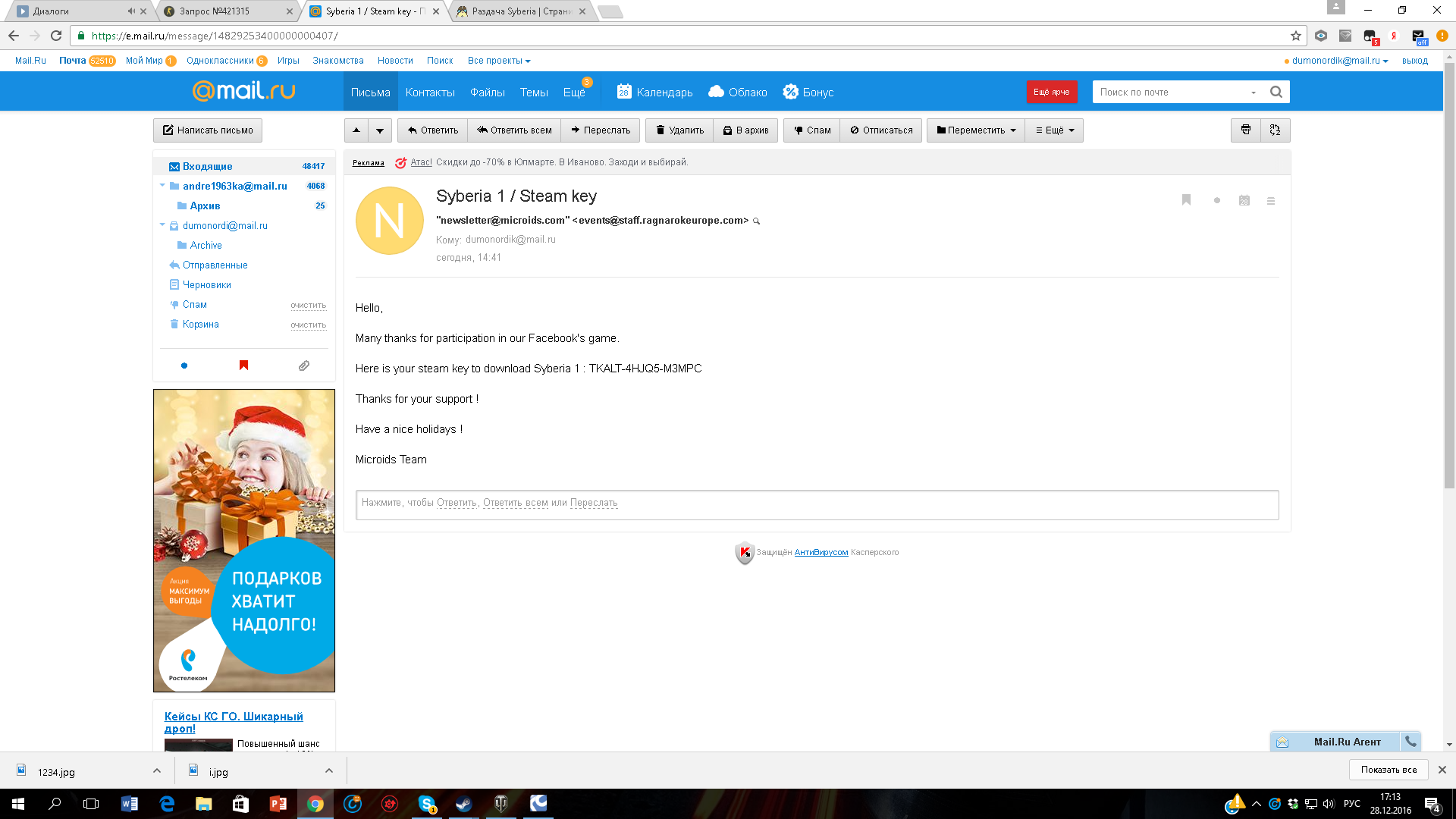Click the Ещё ярче red button
1456x819 pixels.
[1051, 92]
